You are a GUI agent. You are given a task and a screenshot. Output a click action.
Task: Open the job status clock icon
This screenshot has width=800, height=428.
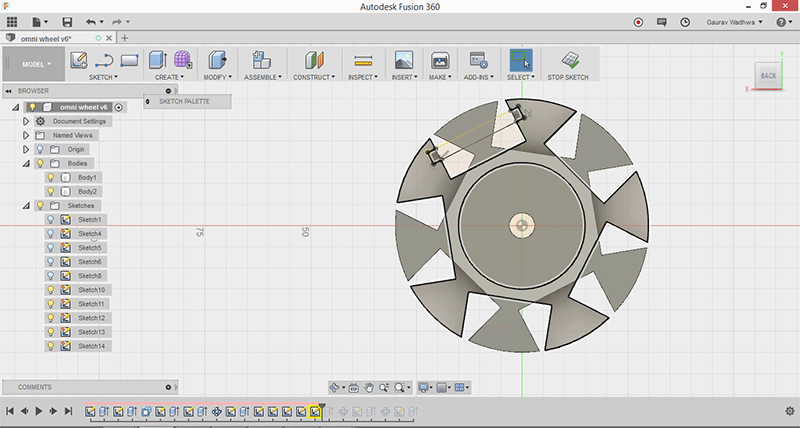tap(684, 21)
